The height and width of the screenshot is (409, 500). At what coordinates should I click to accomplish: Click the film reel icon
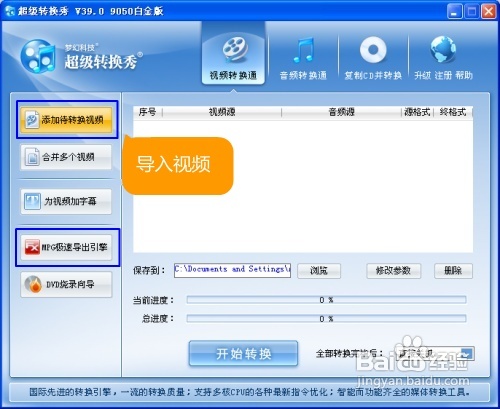[x=235, y=49]
